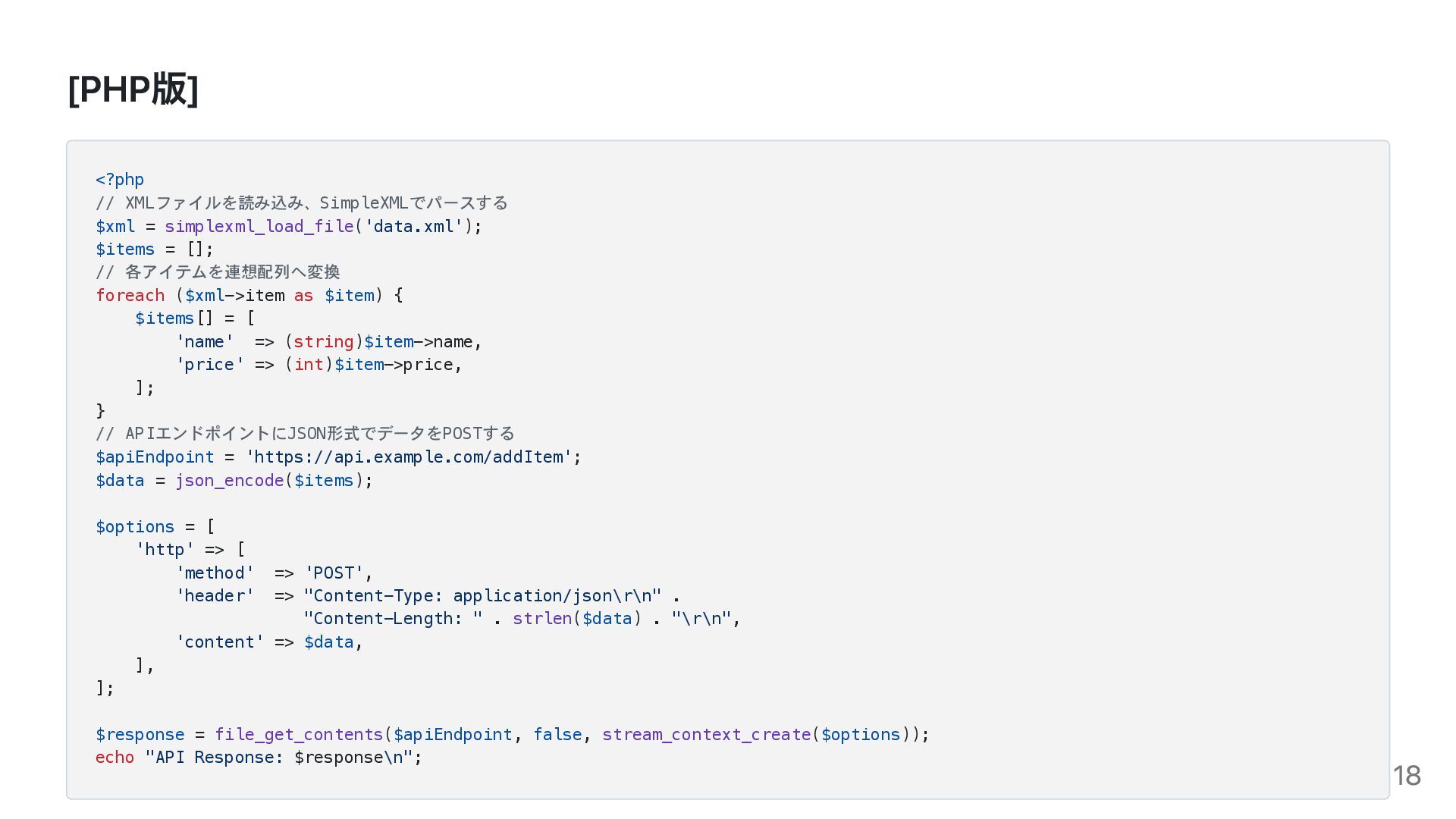
Task: Click the slide page number 18
Action: point(1407,776)
